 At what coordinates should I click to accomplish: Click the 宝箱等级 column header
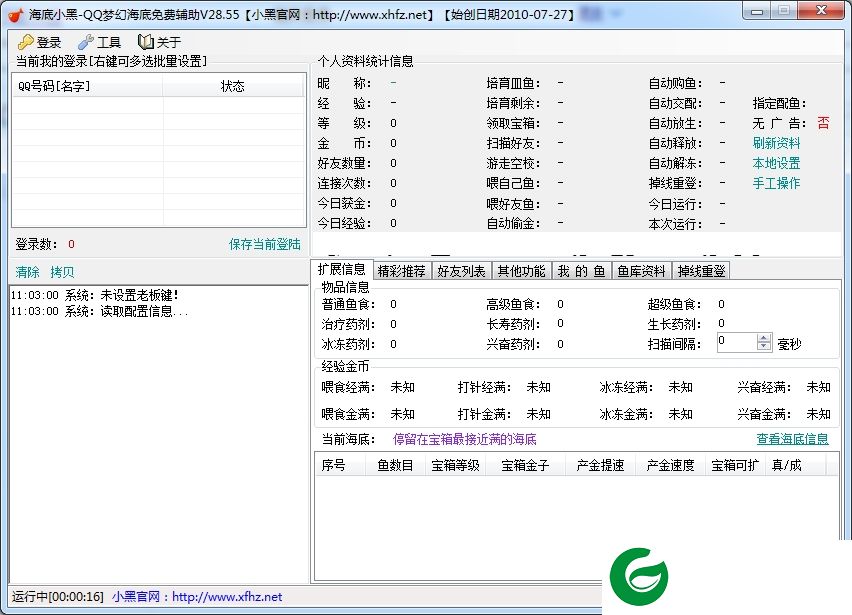pyautogui.click(x=455, y=465)
